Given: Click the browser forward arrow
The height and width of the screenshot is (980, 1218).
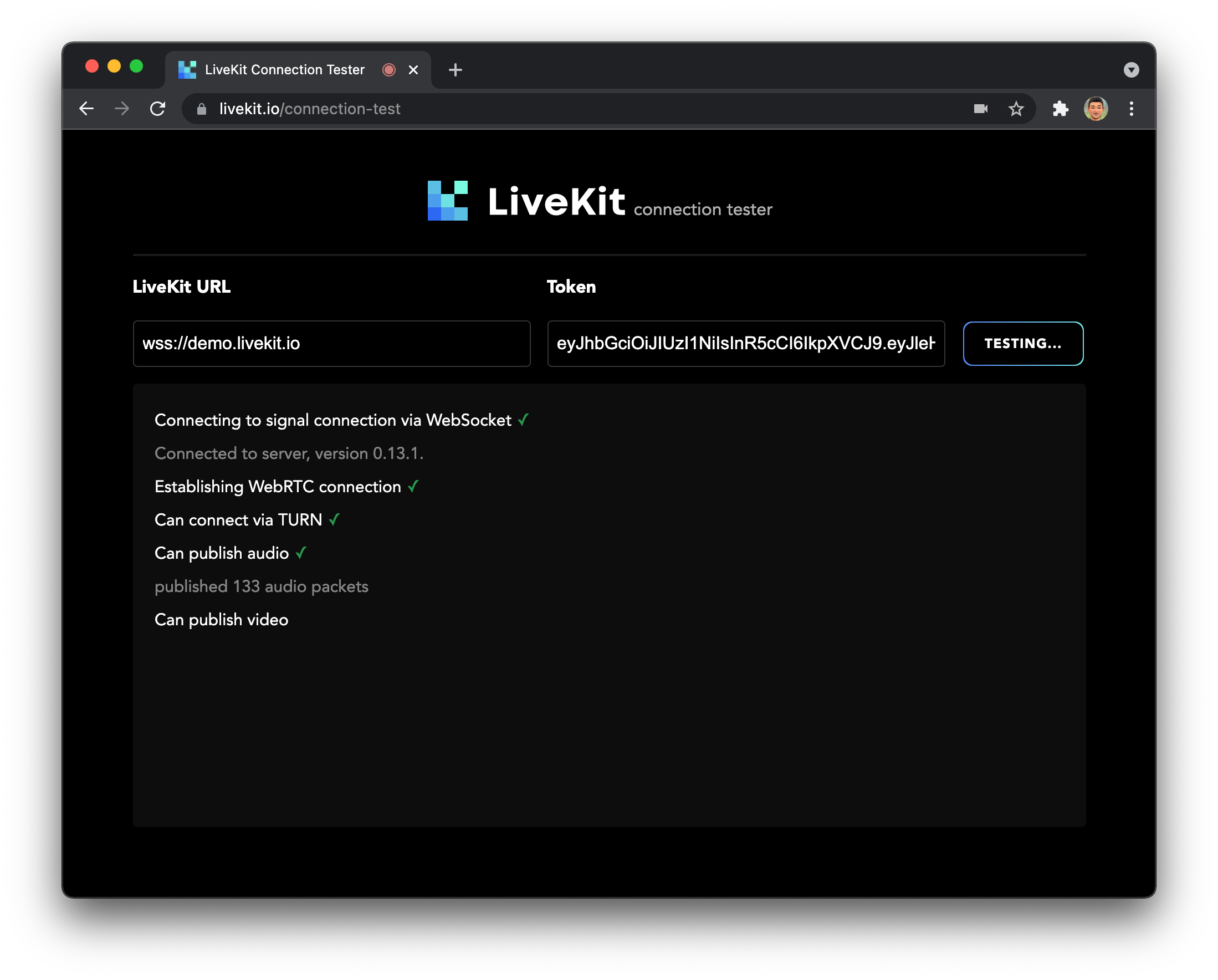Looking at the screenshot, I should click(122, 109).
